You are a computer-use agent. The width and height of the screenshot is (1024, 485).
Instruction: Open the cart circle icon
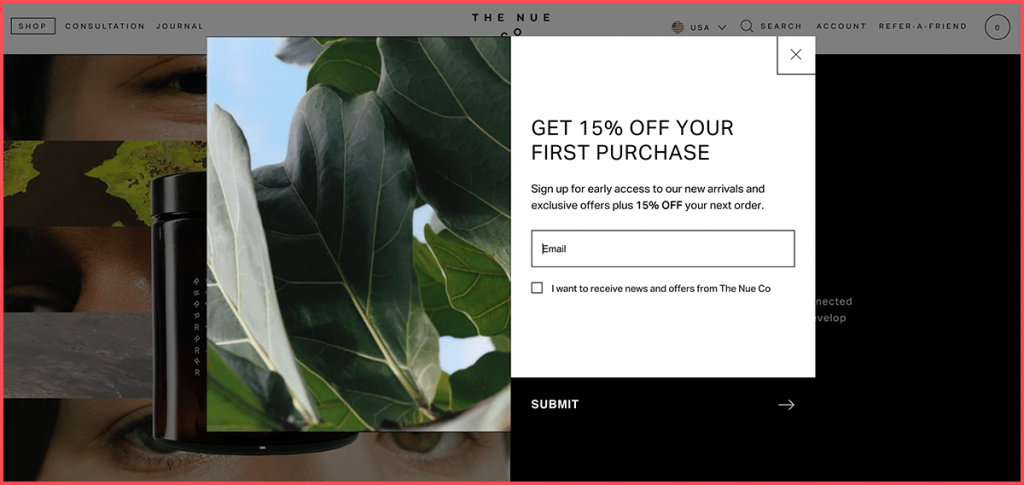tap(997, 27)
